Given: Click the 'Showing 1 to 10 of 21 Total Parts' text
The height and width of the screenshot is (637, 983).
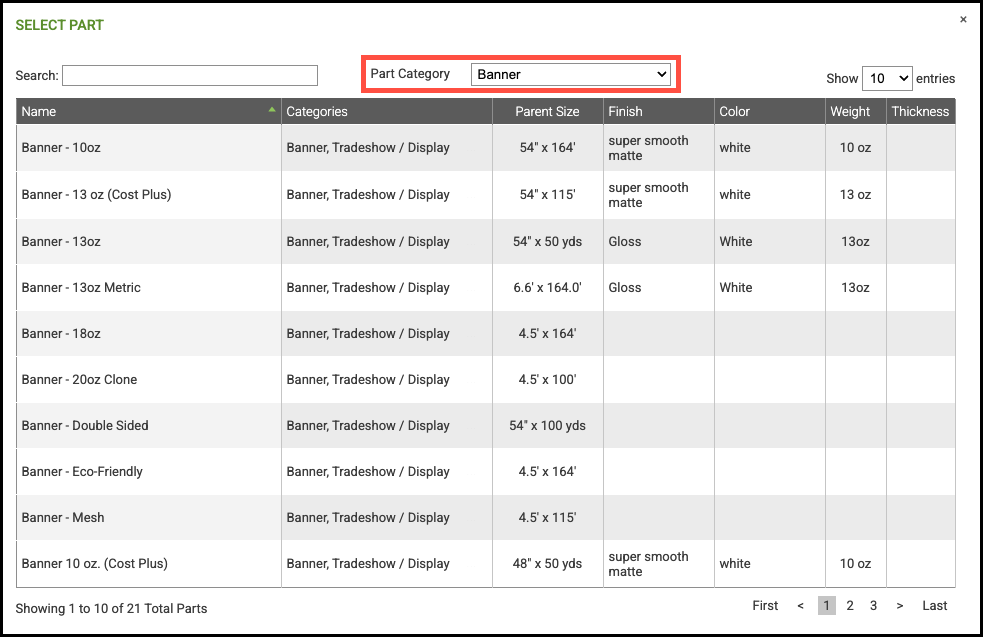Looking at the screenshot, I should [x=111, y=608].
